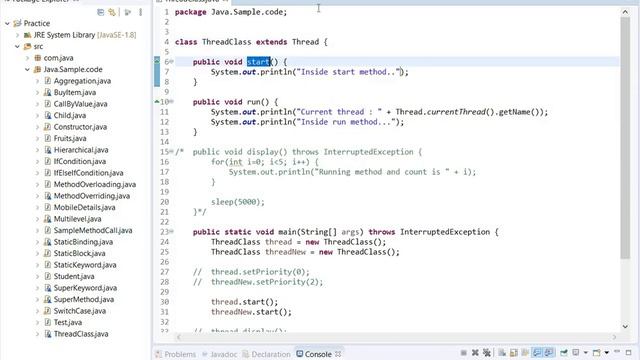Click file icon of ThreadClass.java in tree

tap(48, 334)
